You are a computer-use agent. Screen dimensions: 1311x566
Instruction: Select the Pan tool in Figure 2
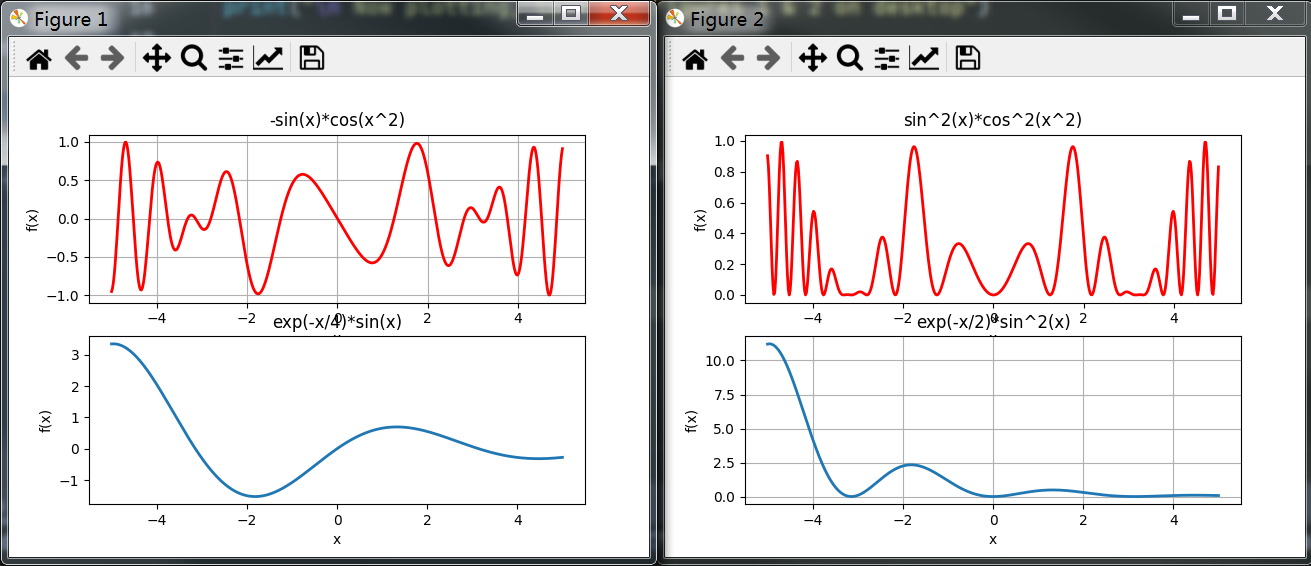[x=813, y=59]
